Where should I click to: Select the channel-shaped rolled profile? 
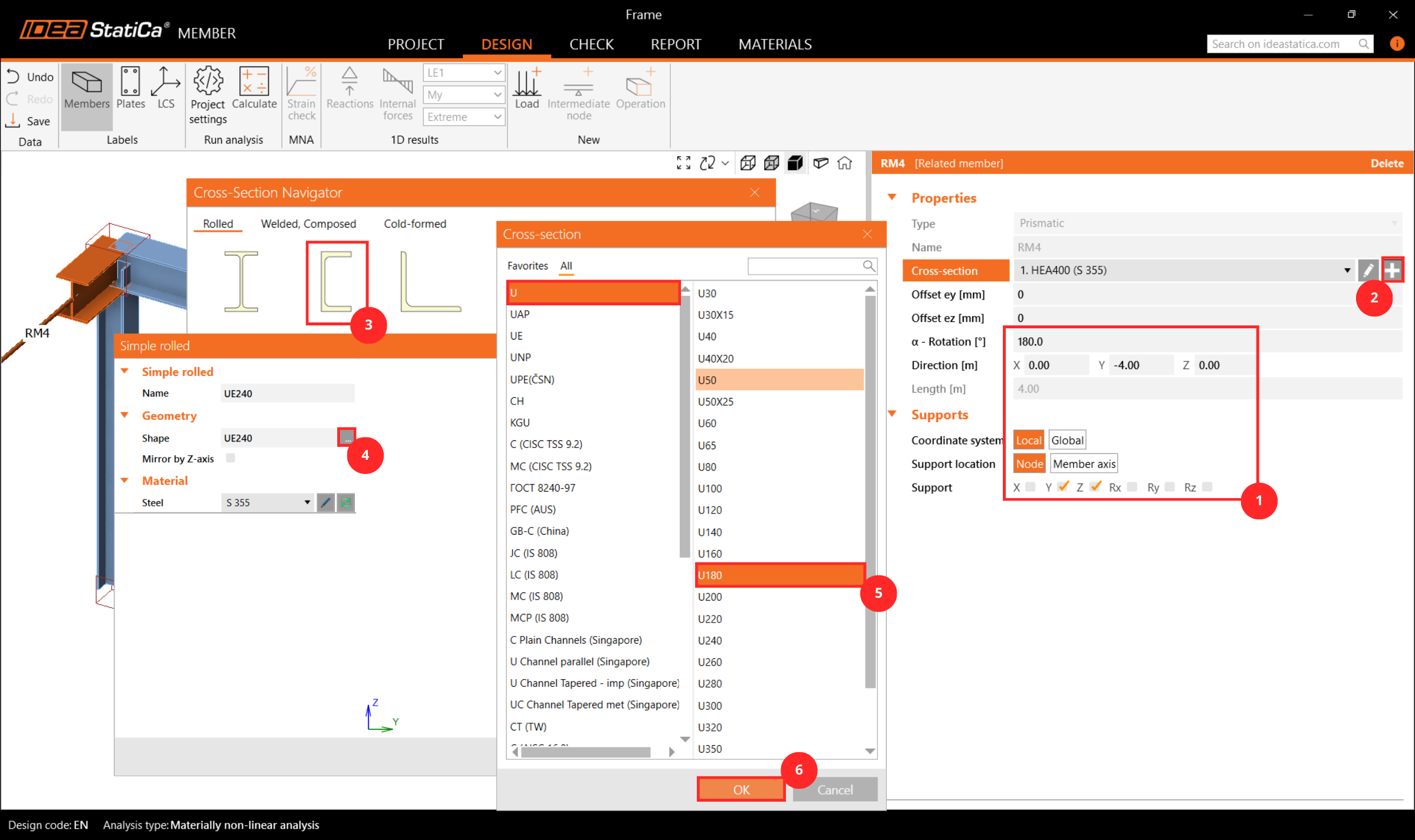(x=337, y=281)
